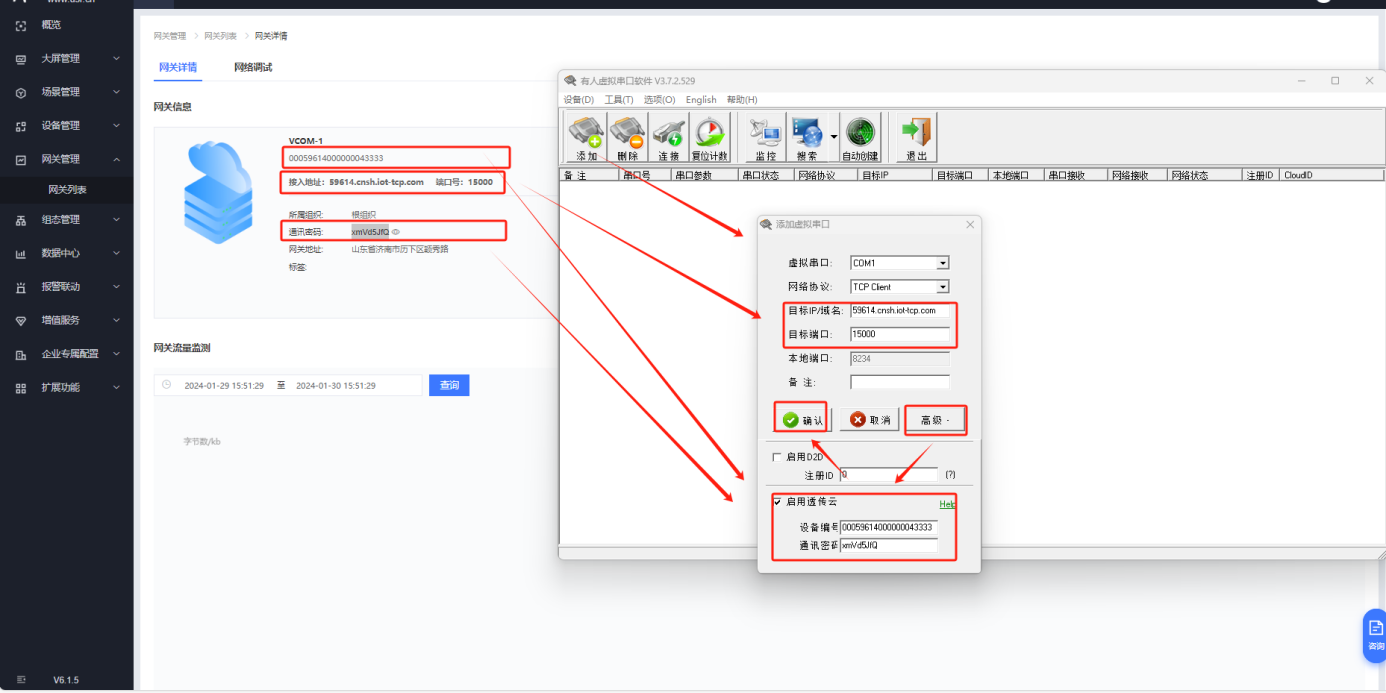Switch to the 网络调试 tab
The width and height of the screenshot is (1386, 693).
click(x=253, y=67)
